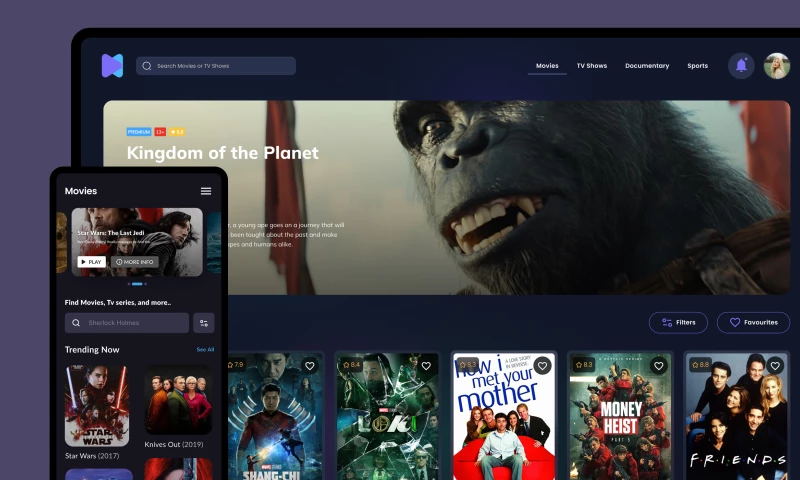This screenshot has width=800, height=480.
Task: Open How I Met Your Mother card
Action: pos(504,416)
